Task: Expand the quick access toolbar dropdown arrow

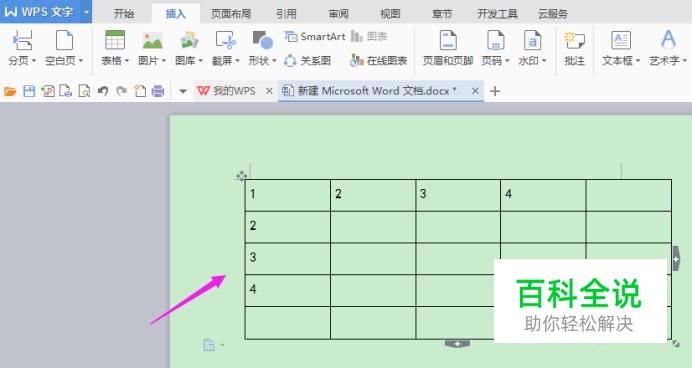Action: [183, 91]
